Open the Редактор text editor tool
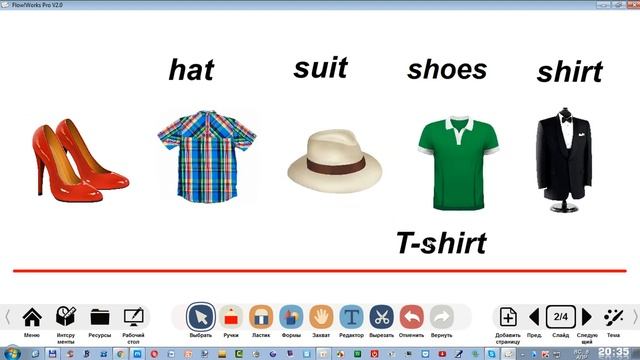This screenshot has width=640, height=360. coord(351,317)
